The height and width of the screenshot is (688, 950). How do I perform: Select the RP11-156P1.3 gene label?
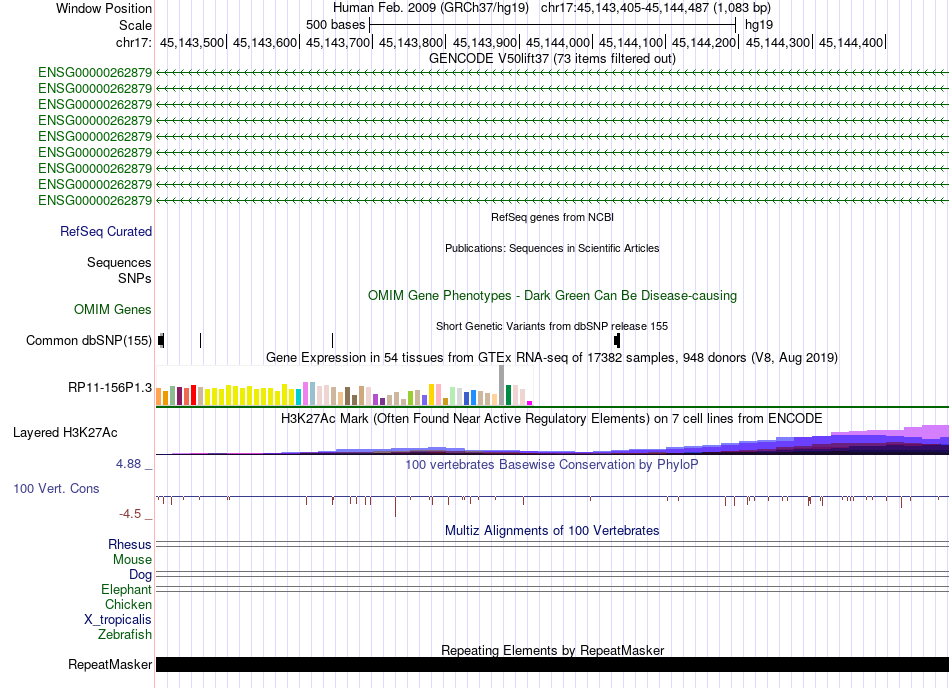[110, 388]
